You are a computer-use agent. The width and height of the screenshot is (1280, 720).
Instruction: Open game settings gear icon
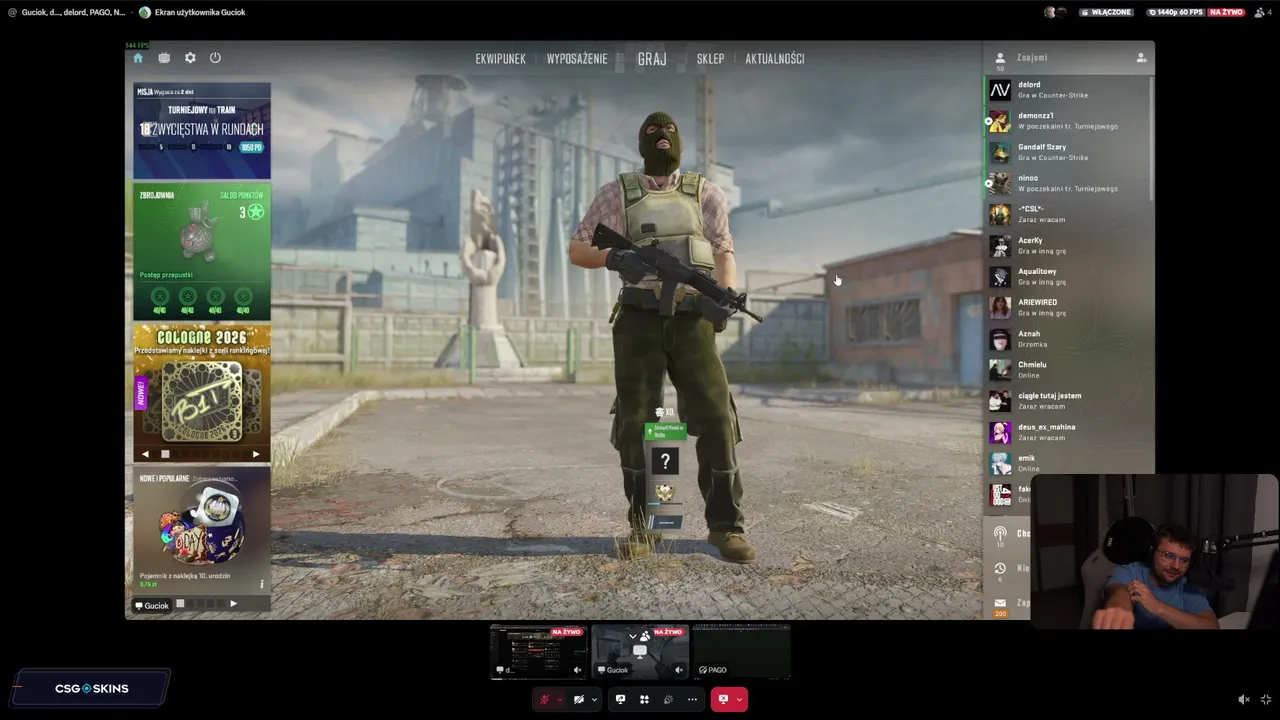pos(190,58)
